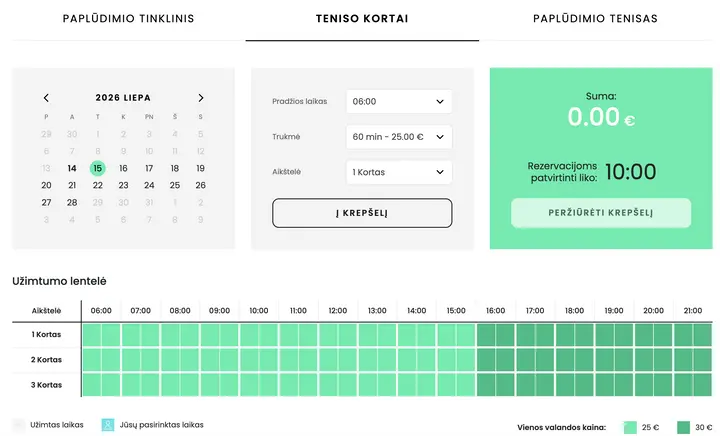Select 1 Kortas slot at 06:00
The height and width of the screenshot is (436, 720).
92,335
